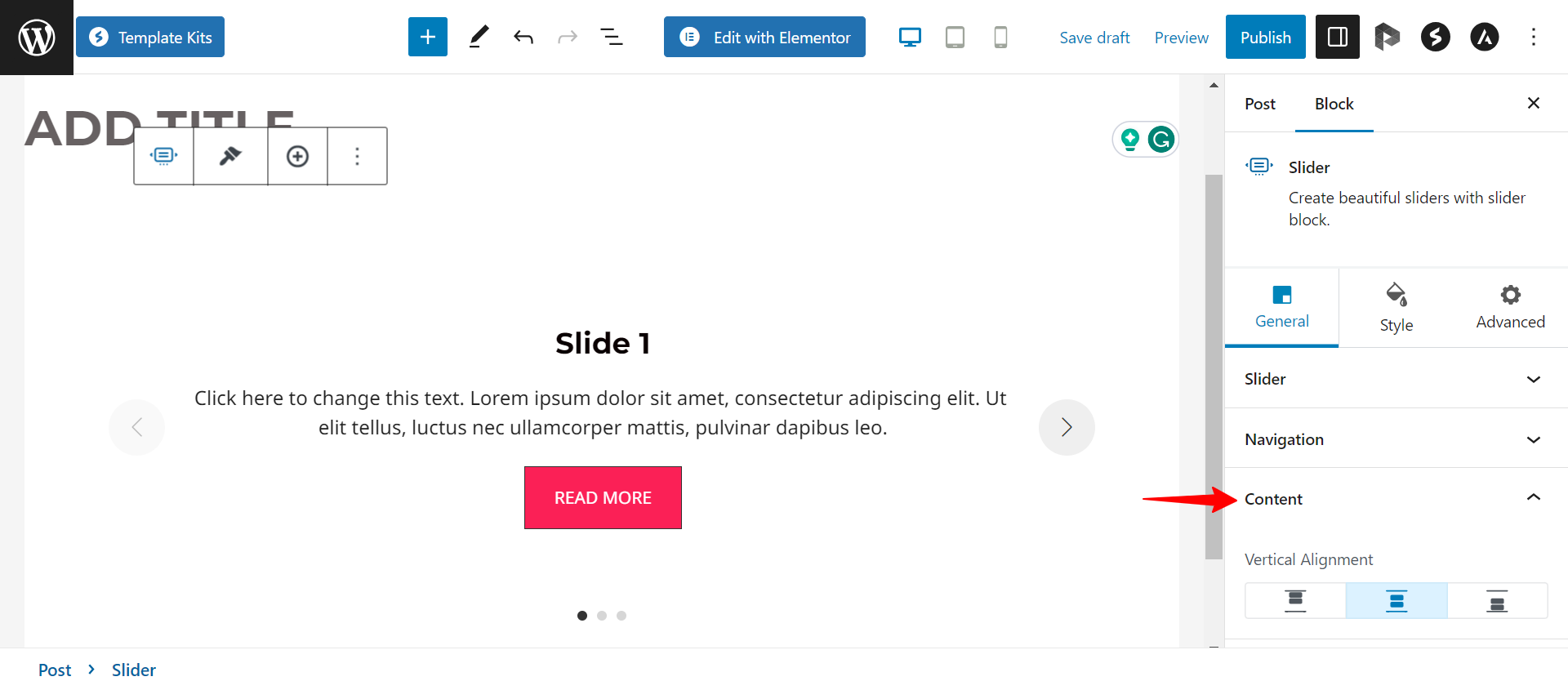Open the block inserter with the plus icon
1568x690 pixels.
click(x=427, y=37)
